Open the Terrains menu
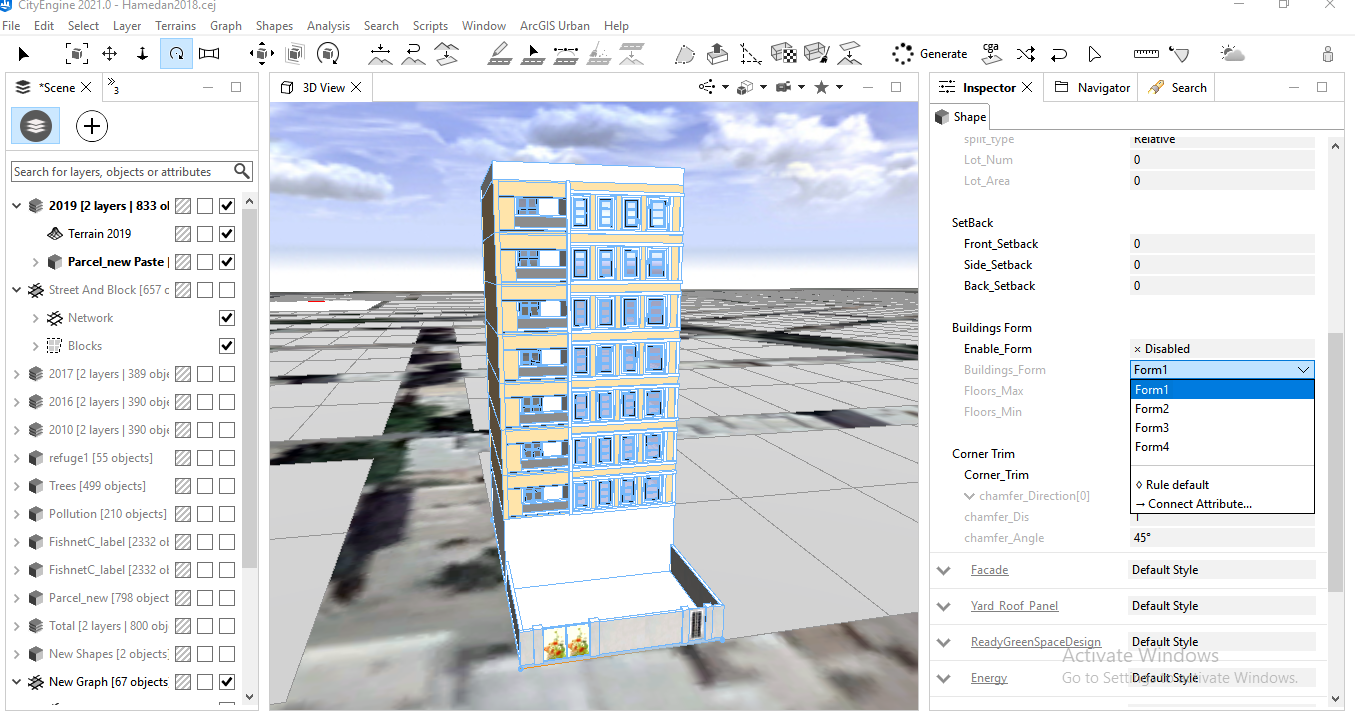Screen dimensions: 1355x717 174,25
